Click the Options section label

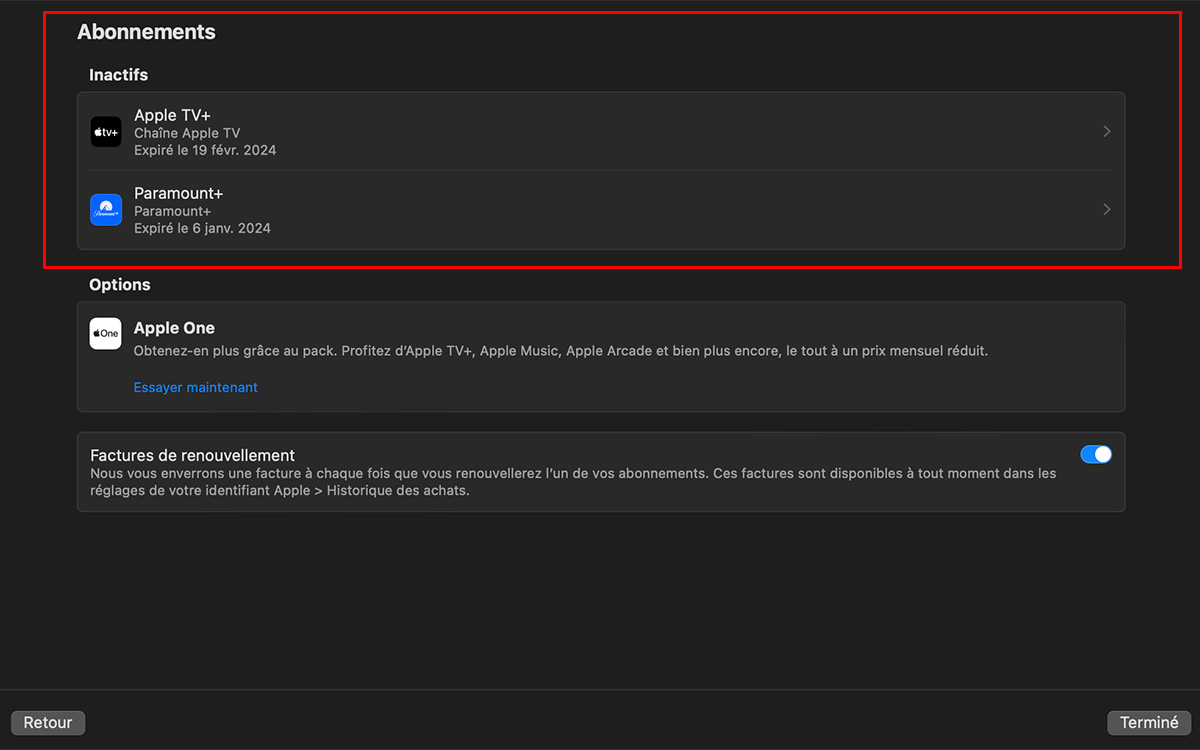point(120,285)
